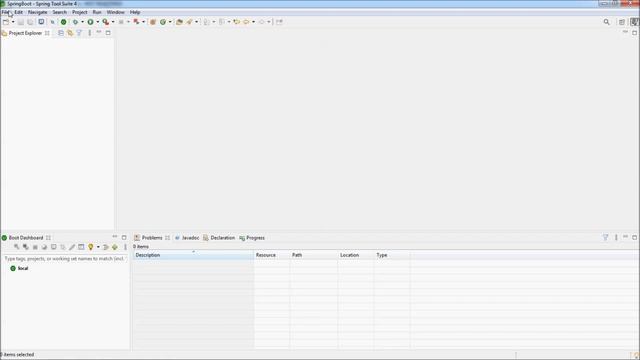Click the Boot Dashboard properties view icon
Image resolution: width=640 pixels, height=360 pixels.
click(x=81, y=247)
